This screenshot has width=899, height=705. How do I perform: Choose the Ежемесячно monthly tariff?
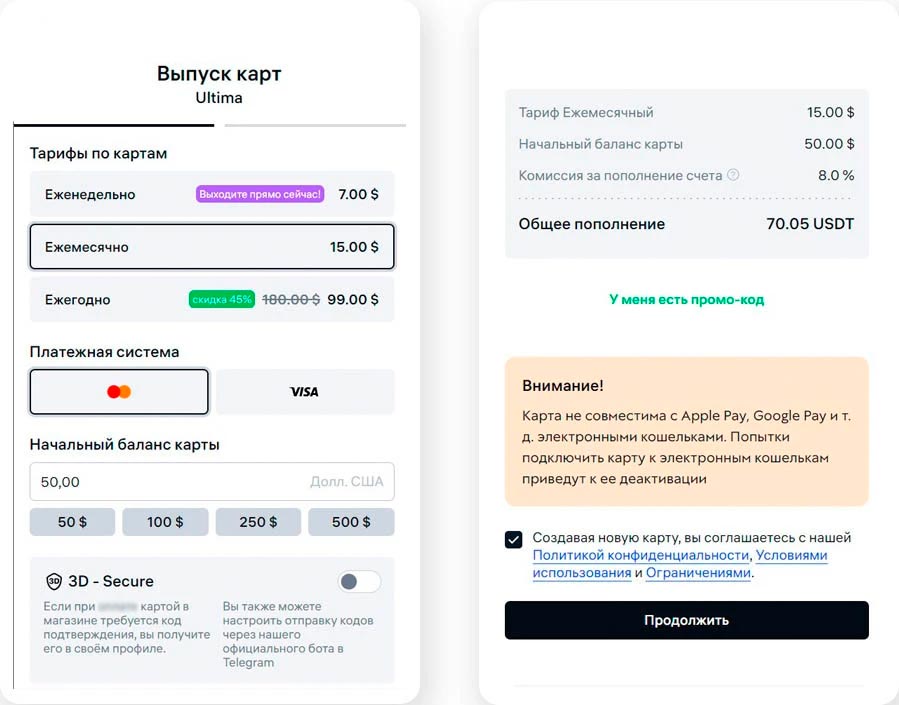pos(212,247)
